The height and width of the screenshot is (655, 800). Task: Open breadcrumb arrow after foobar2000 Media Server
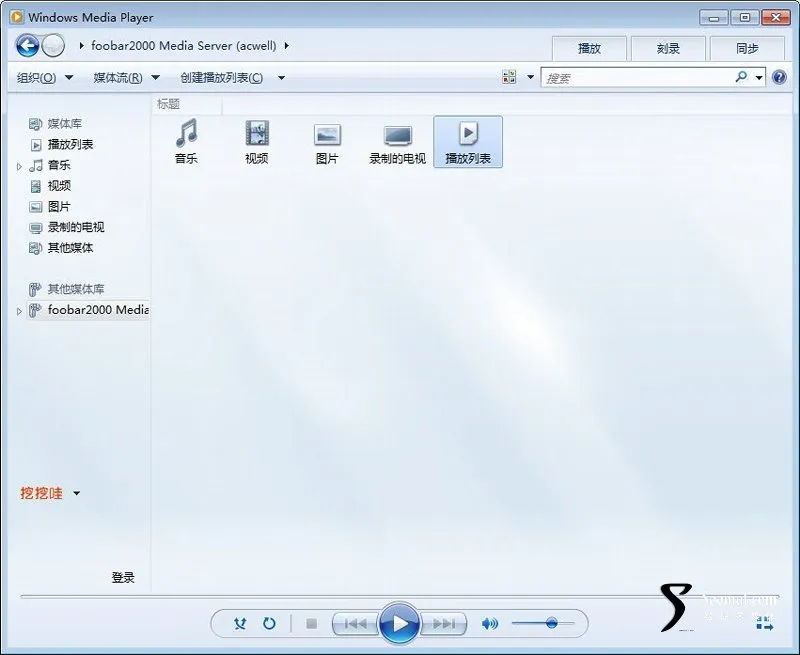[x=287, y=45]
